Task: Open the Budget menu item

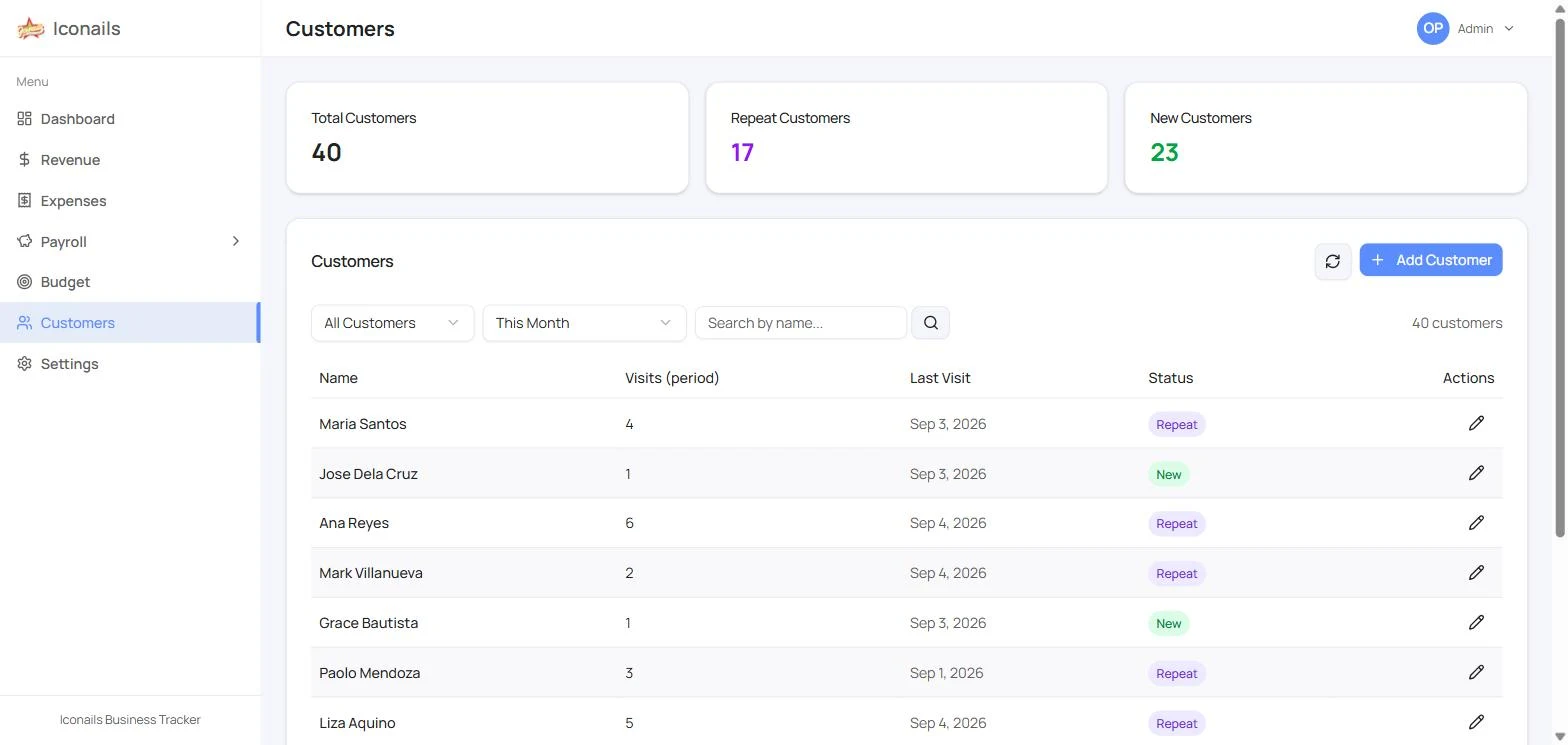Action: coord(130,282)
